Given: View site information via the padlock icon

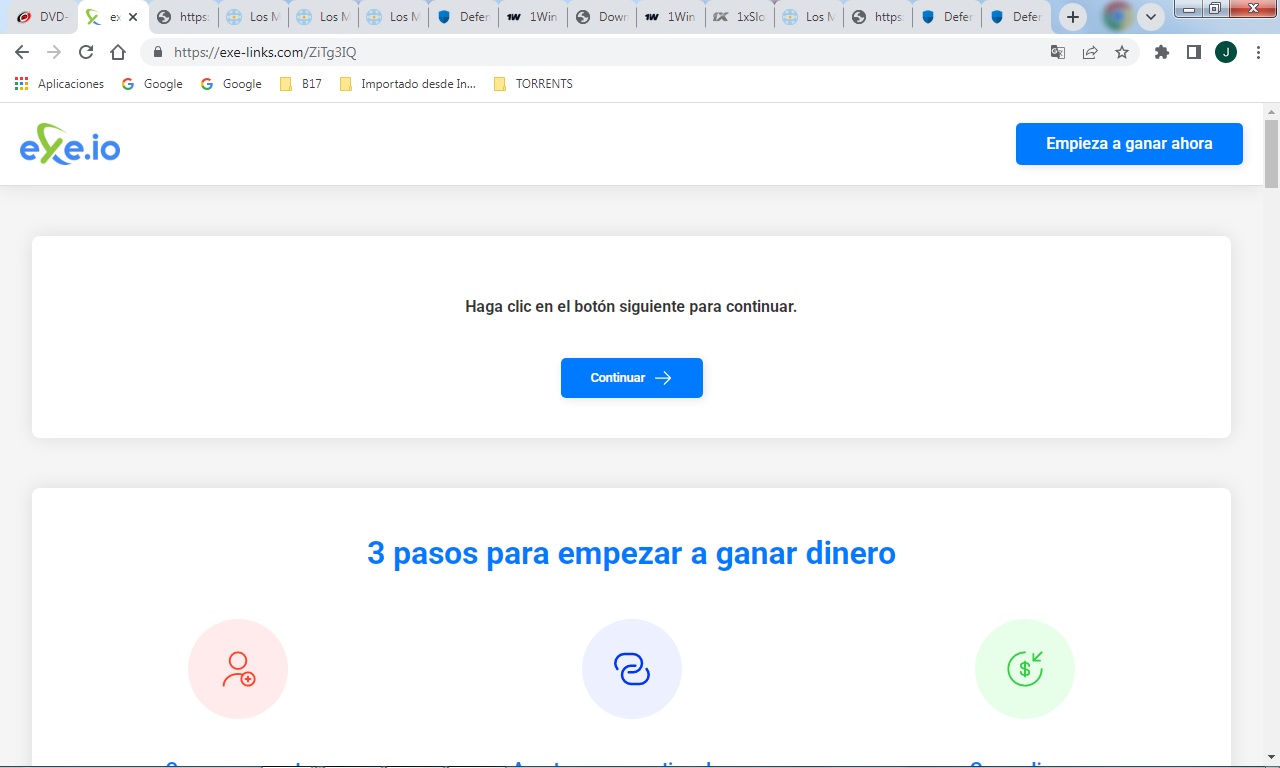Looking at the screenshot, I should click(158, 52).
